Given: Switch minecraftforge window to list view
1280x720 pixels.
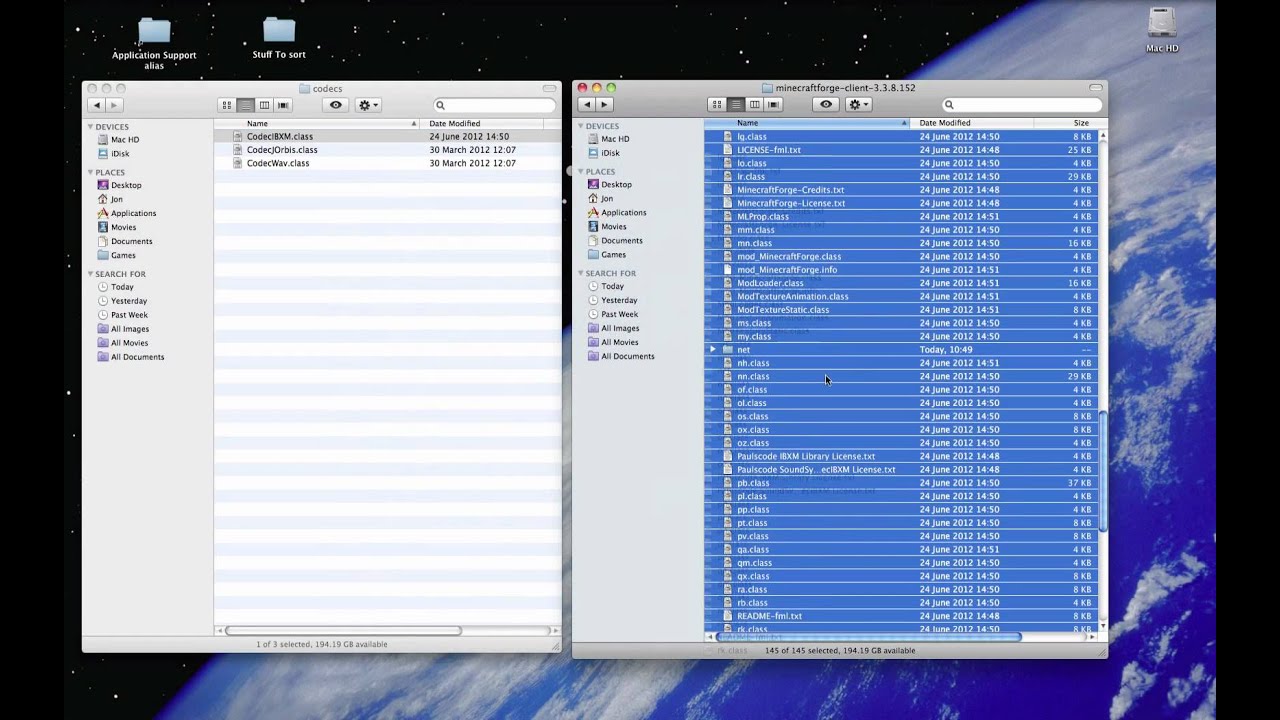Looking at the screenshot, I should click(735, 104).
